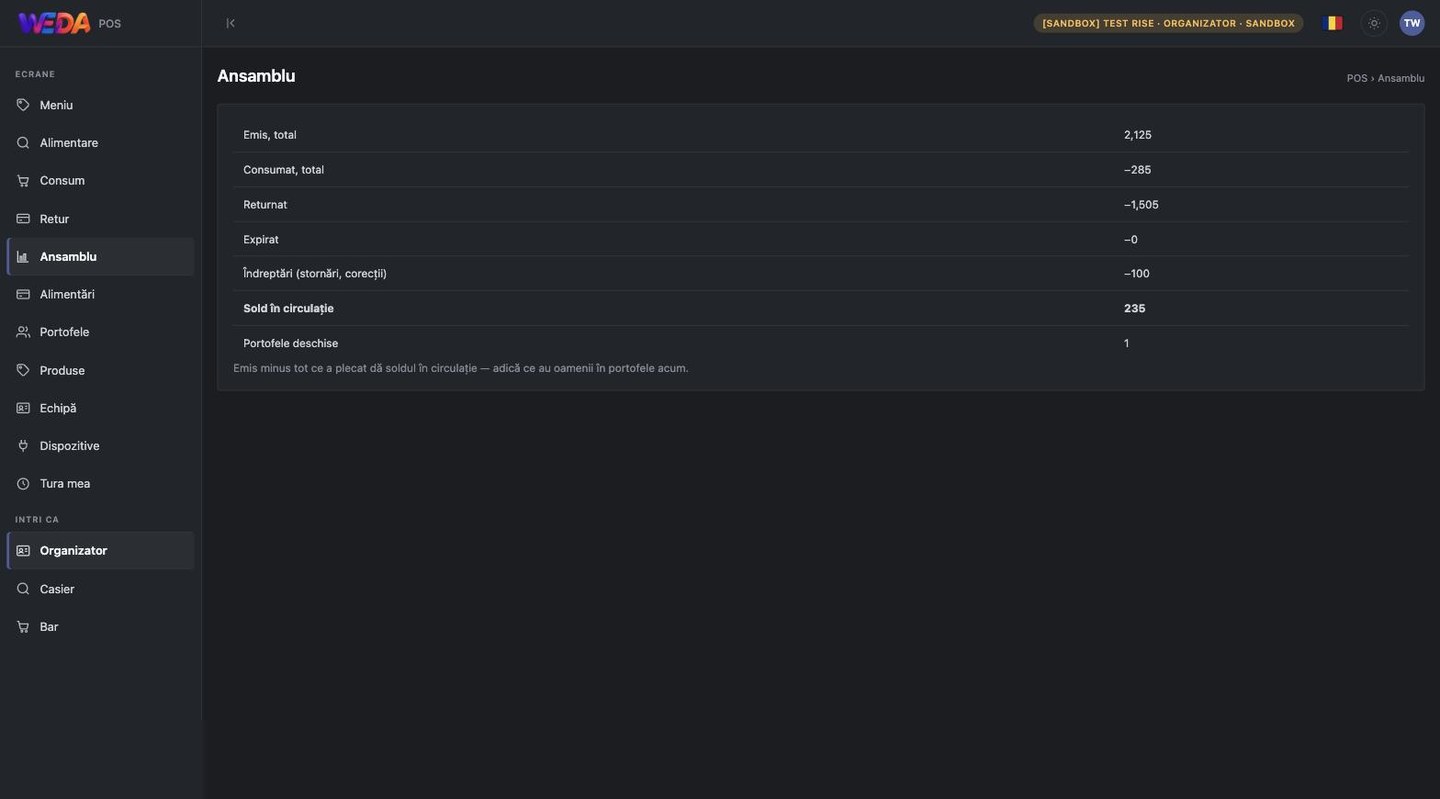Open the Consum screen
The width and height of the screenshot is (1440, 799).
click(x=100, y=181)
